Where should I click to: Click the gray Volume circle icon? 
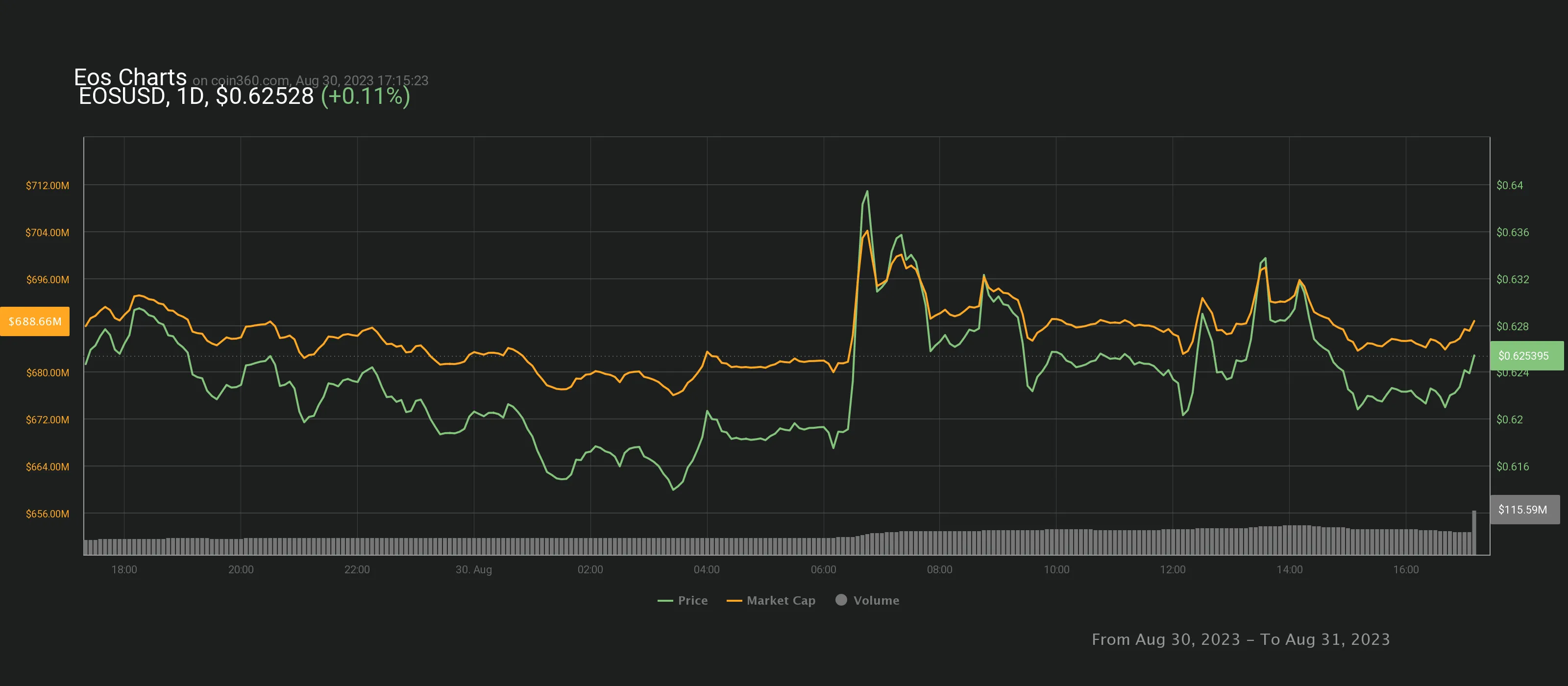click(841, 600)
